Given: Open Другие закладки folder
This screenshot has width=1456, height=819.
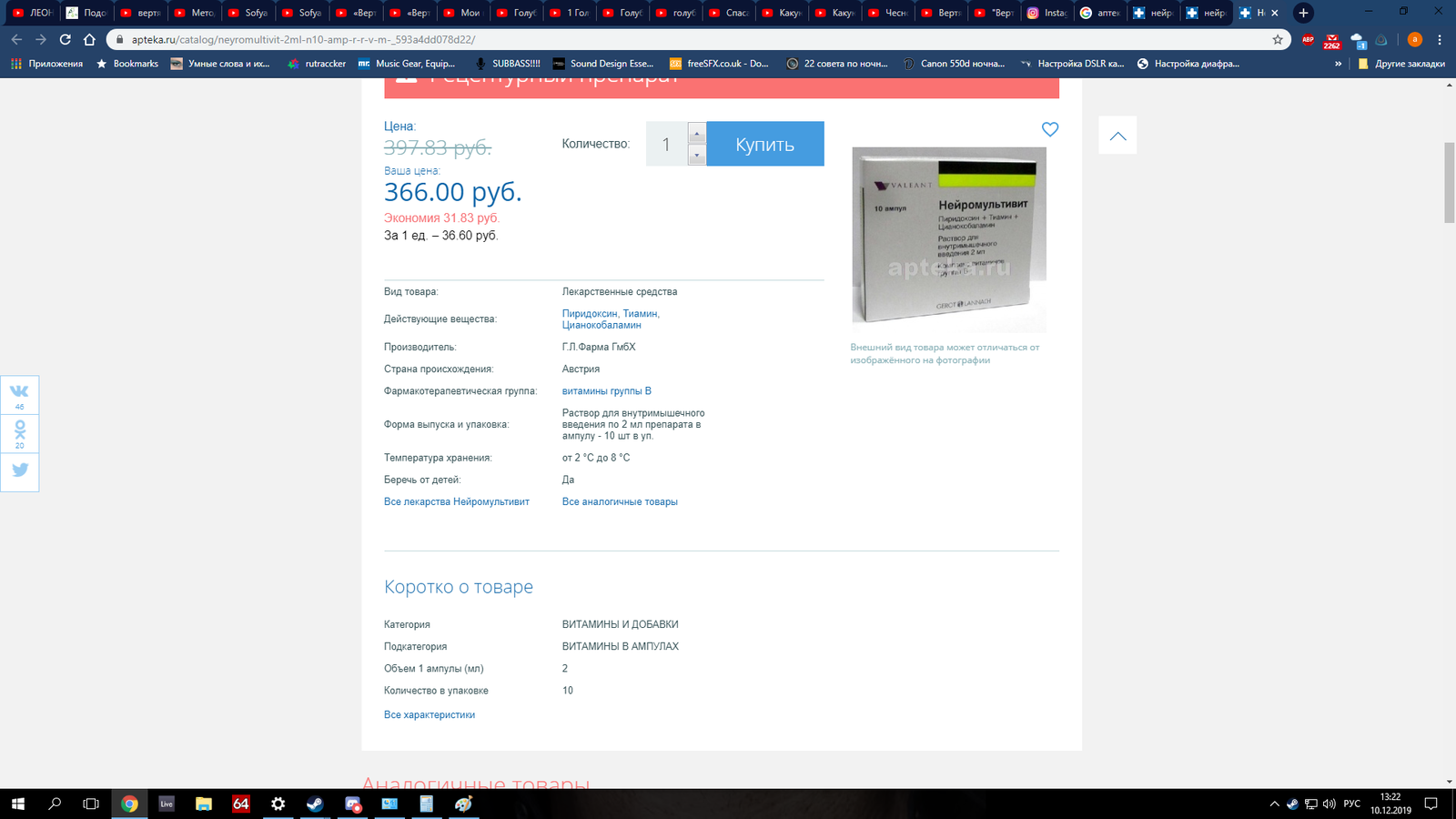Looking at the screenshot, I should pos(1401,64).
